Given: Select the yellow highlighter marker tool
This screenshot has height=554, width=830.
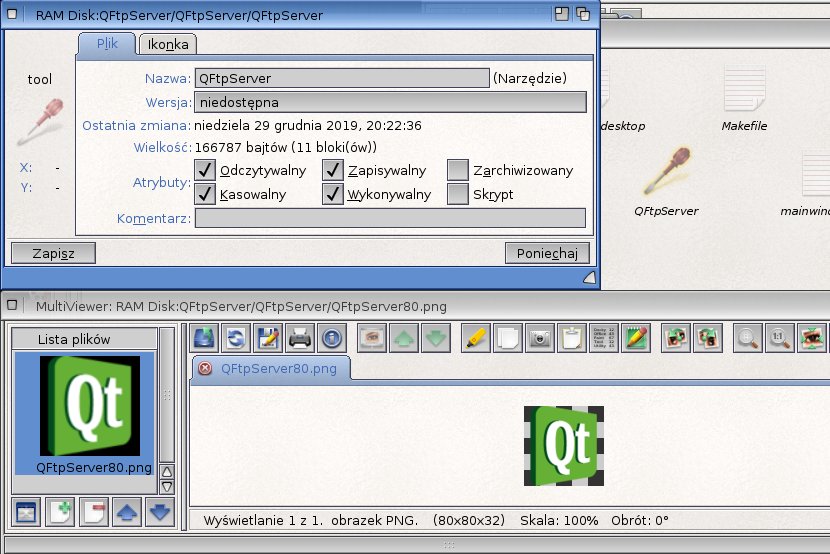Looking at the screenshot, I should coord(475,338).
